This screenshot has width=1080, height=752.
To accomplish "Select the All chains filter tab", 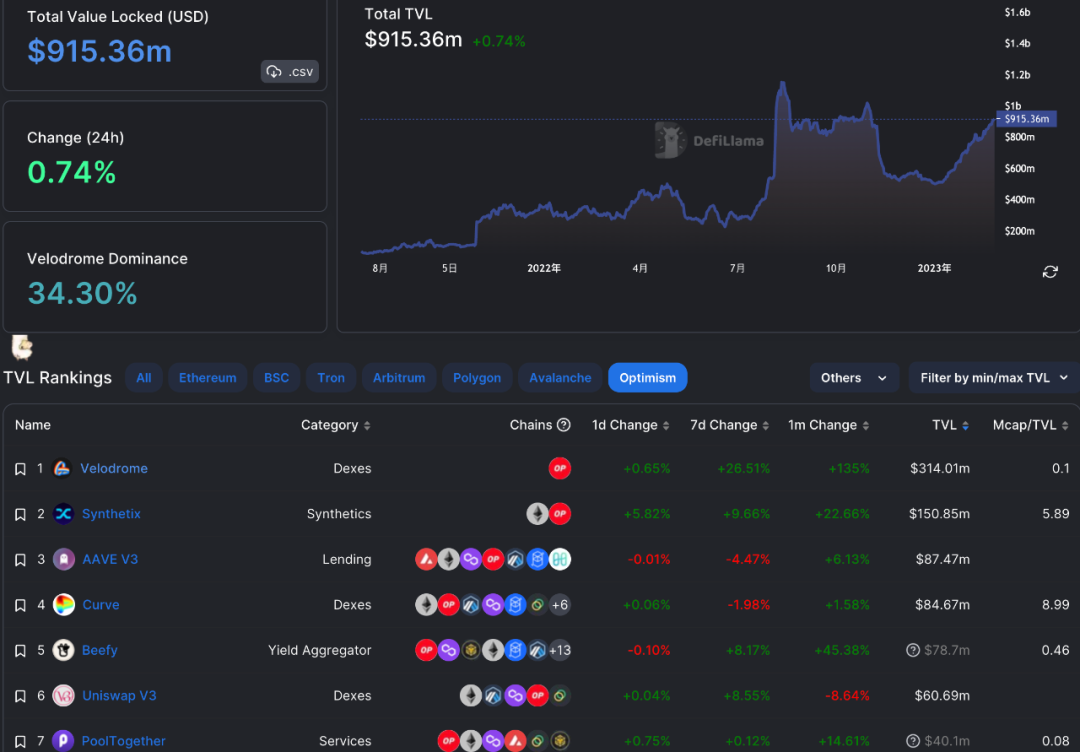I will [143, 377].
